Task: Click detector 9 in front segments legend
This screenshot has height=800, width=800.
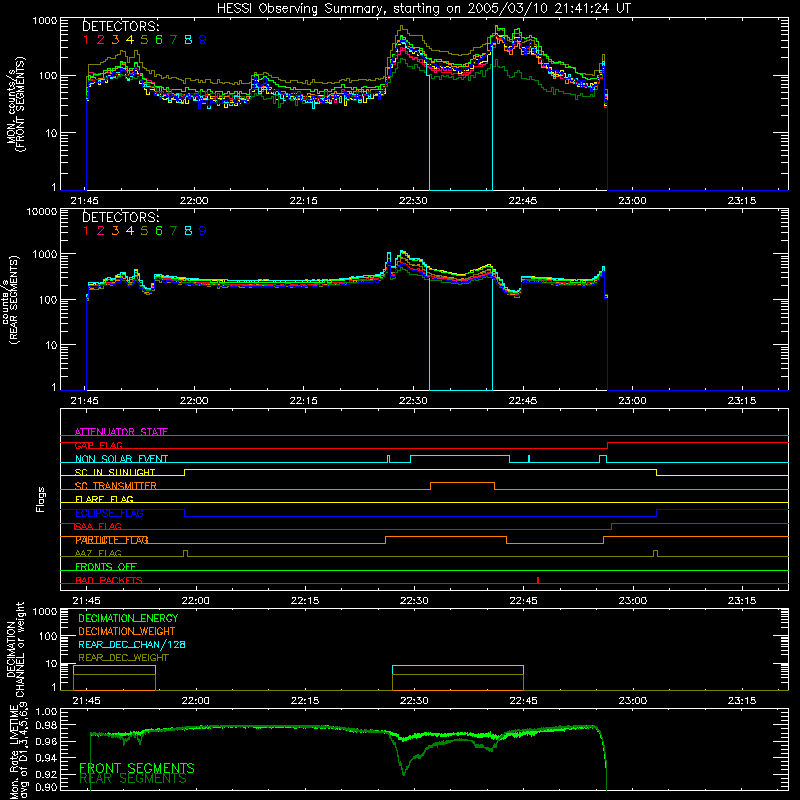Action: [x=203, y=40]
